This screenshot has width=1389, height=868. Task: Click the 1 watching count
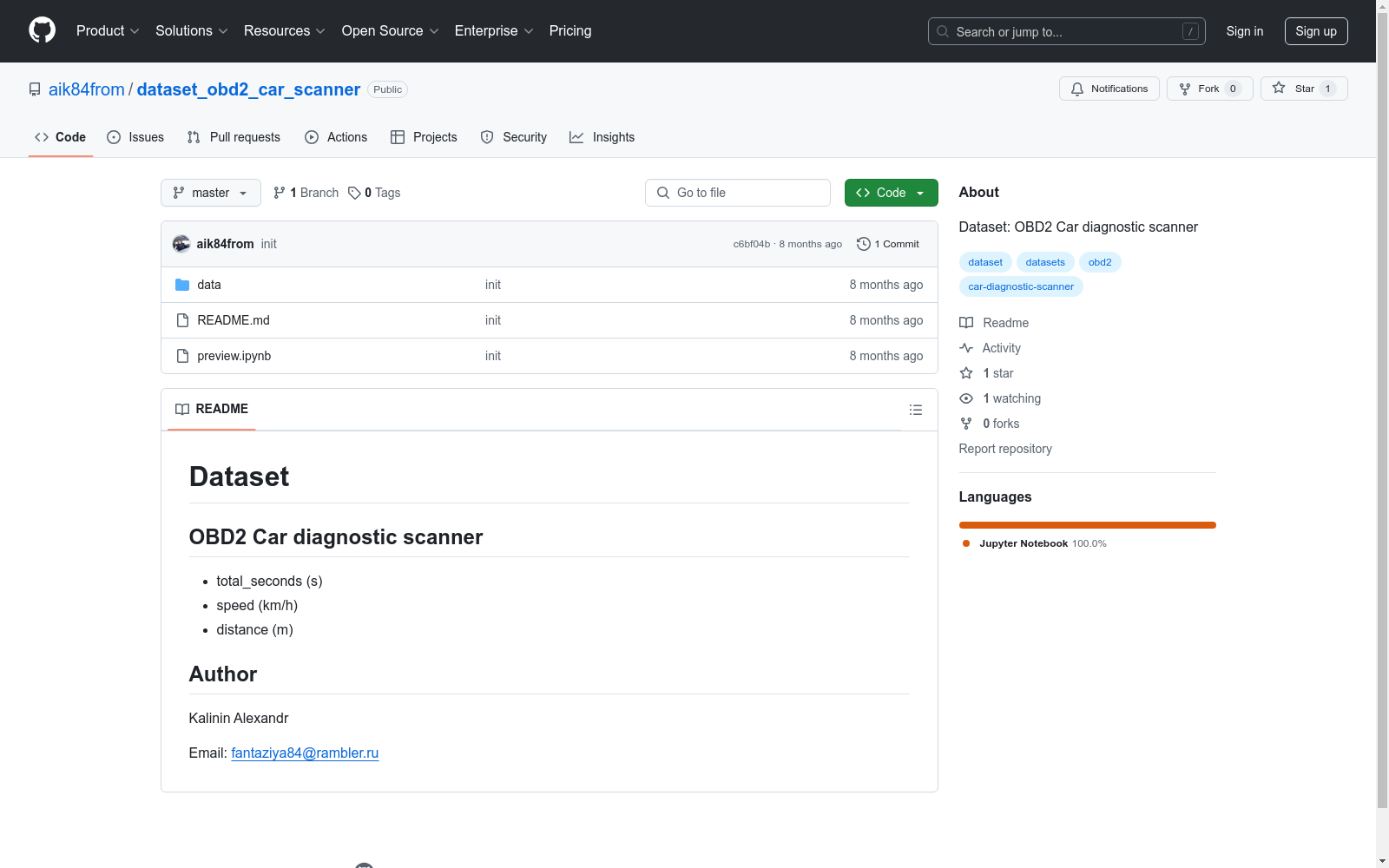(1011, 398)
